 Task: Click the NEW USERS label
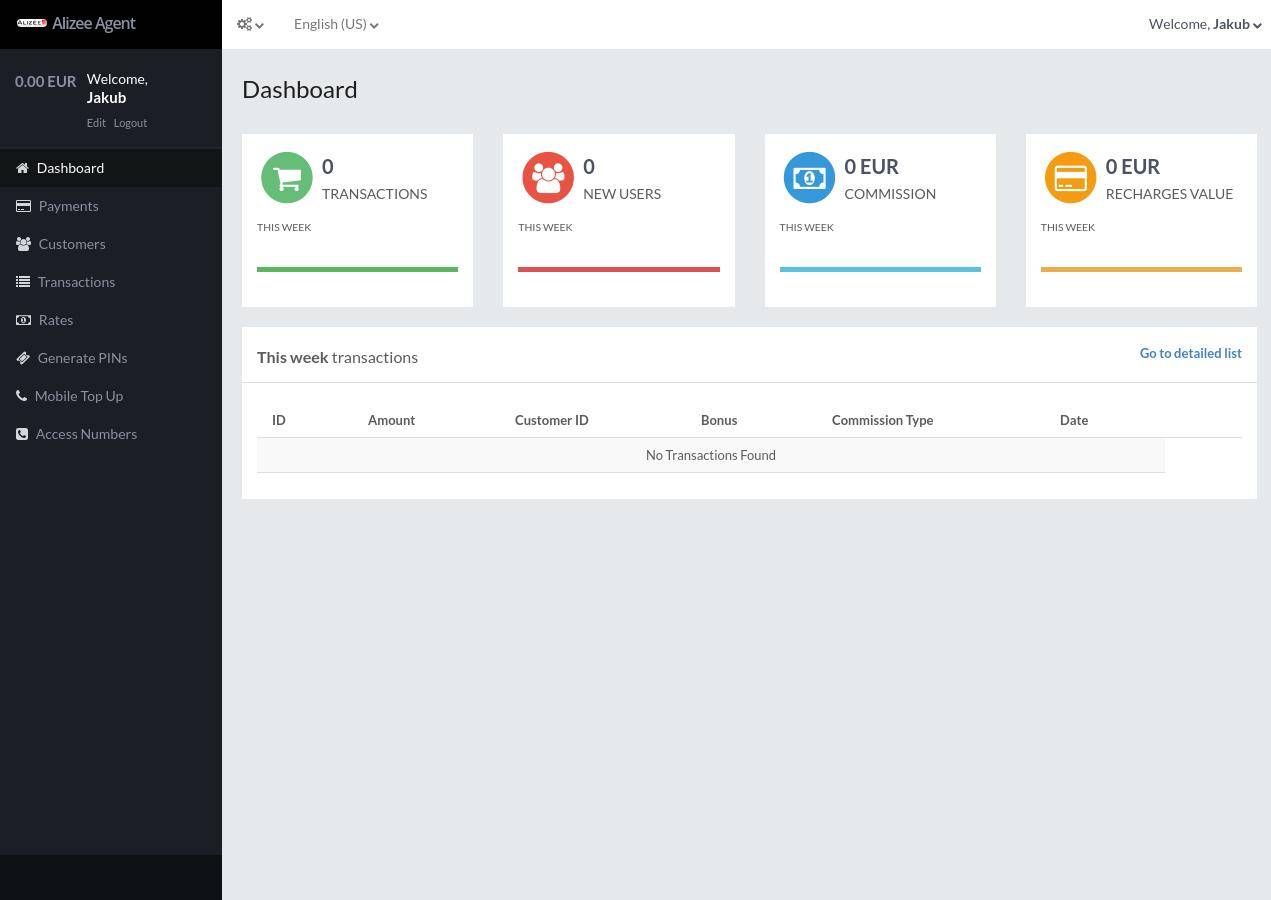tap(622, 194)
